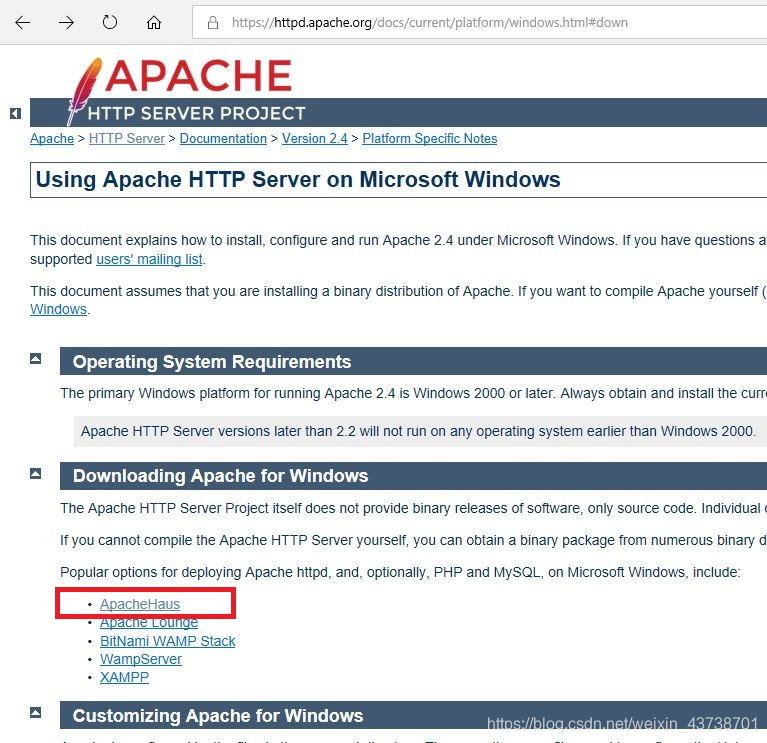Image resolution: width=767 pixels, height=743 pixels.
Task: Click the 'Popular options for deploying' paragraph
Action: click(400, 572)
